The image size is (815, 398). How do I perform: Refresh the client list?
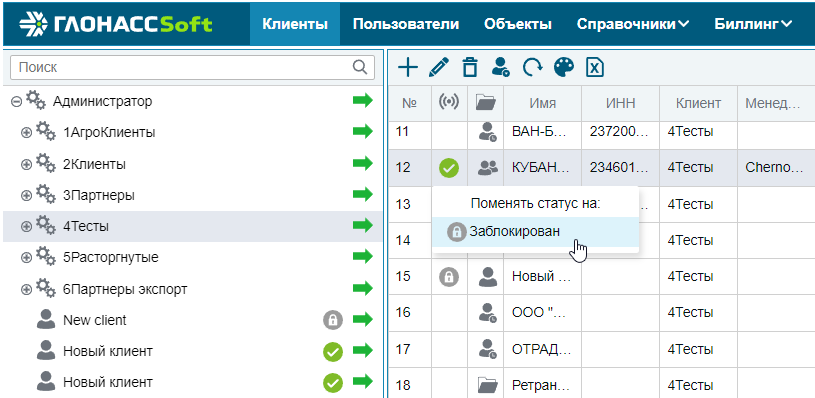click(532, 68)
